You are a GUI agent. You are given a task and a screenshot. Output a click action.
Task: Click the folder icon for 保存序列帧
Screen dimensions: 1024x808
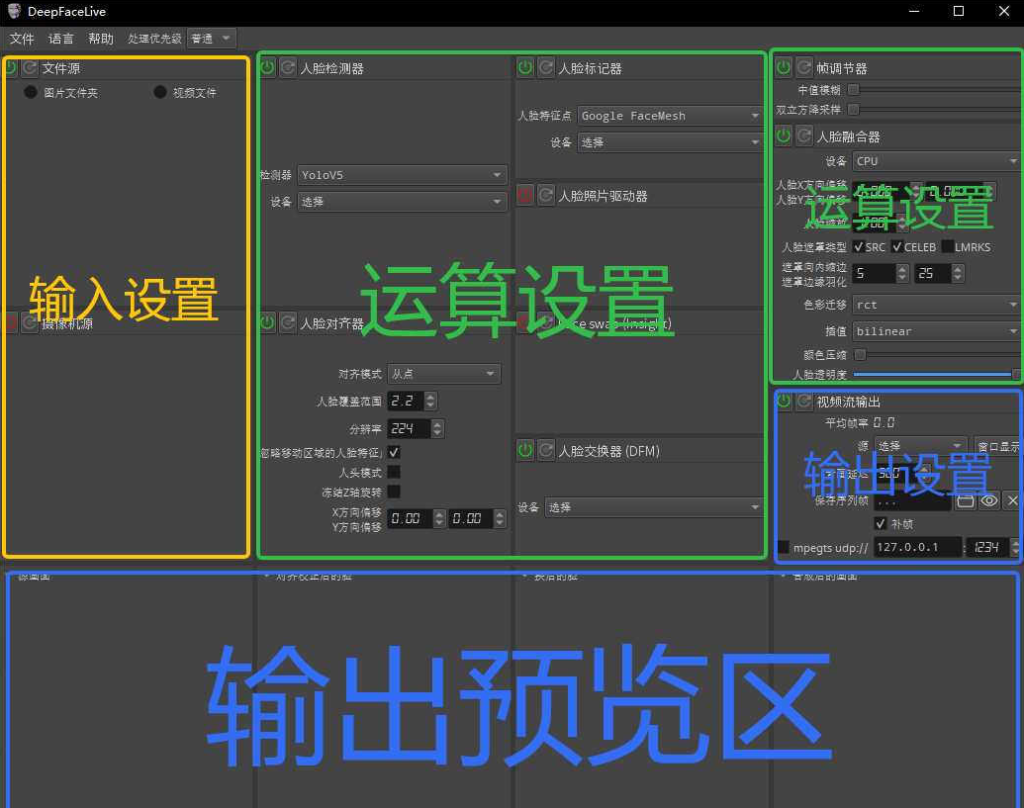965,500
